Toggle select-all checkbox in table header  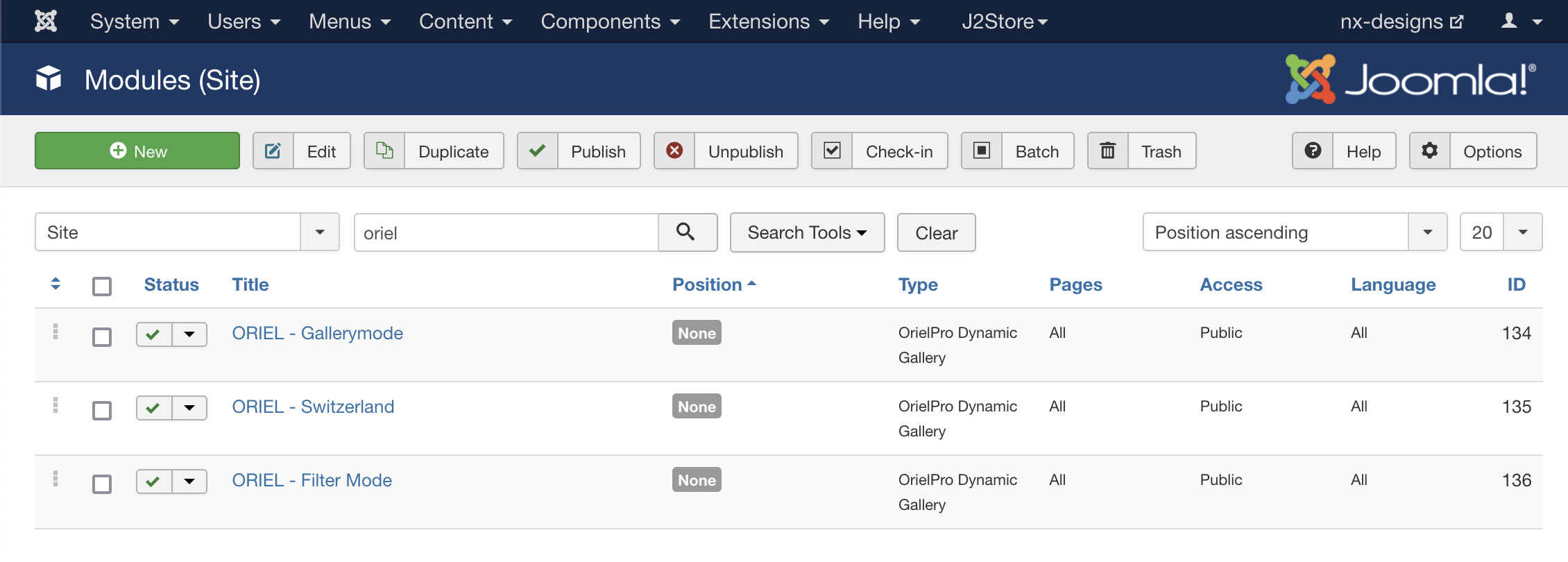click(x=102, y=286)
